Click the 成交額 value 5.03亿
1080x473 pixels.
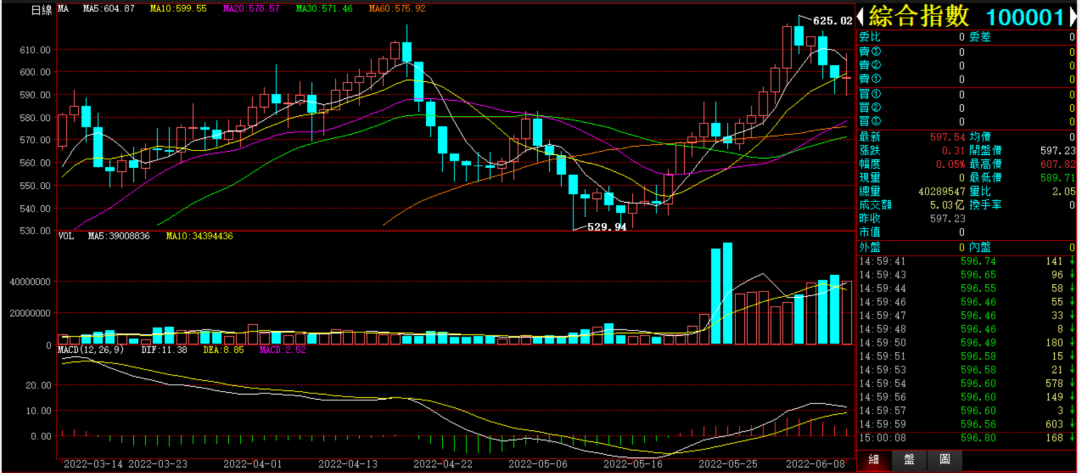pos(949,204)
